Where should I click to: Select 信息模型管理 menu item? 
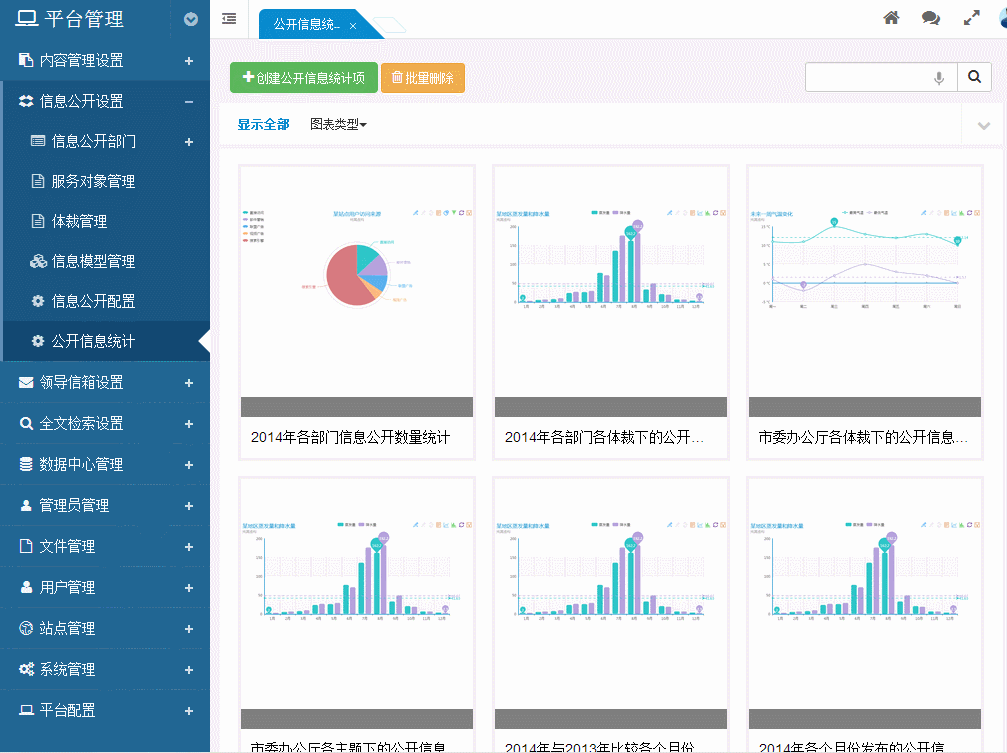93,261
